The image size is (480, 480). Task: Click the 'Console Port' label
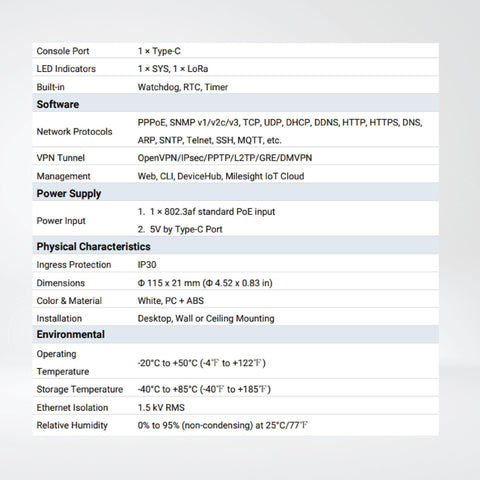pyautogui.click(x=63, y=51)
